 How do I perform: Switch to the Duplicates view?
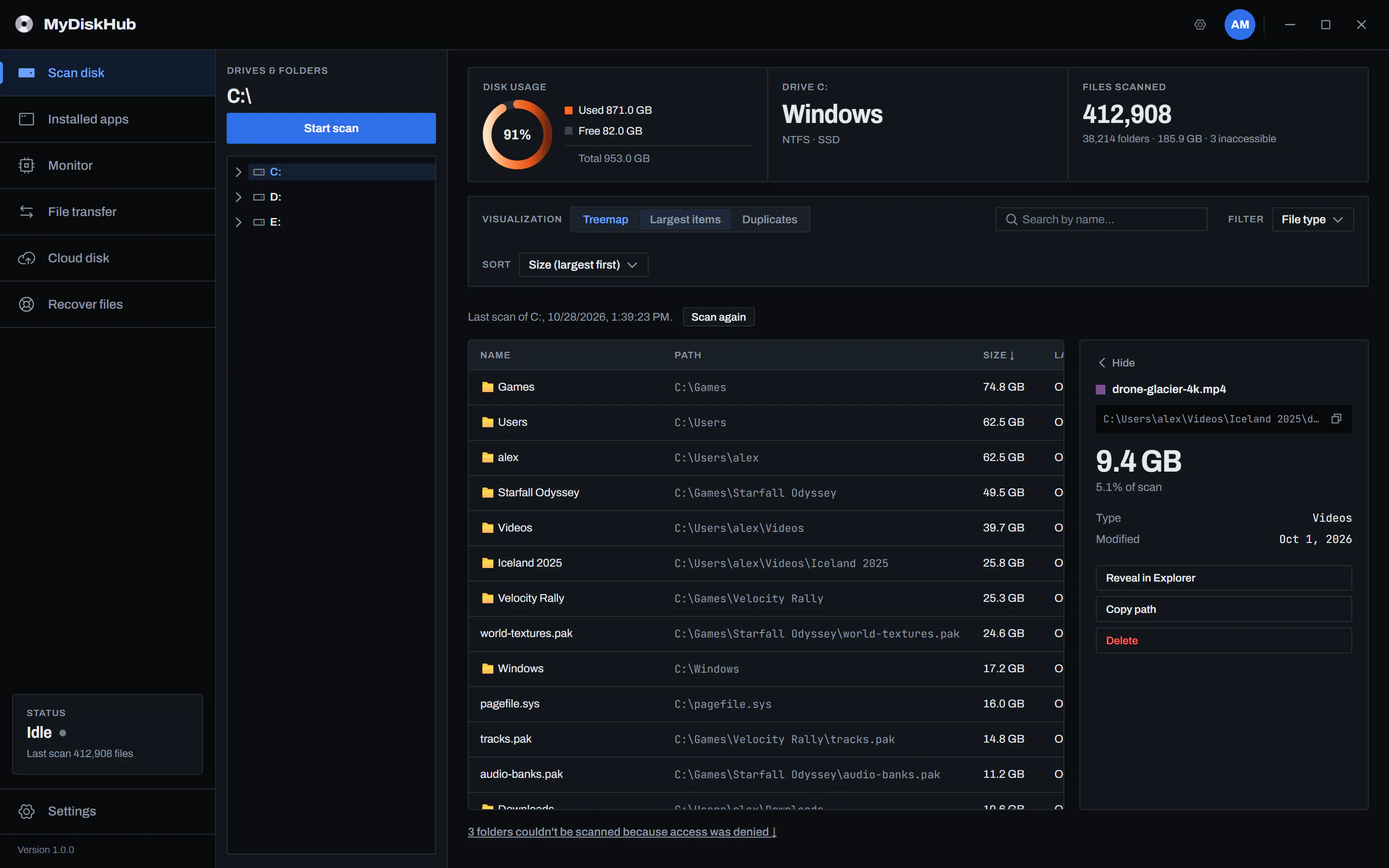pyautogui.click(x=769, y=219)
